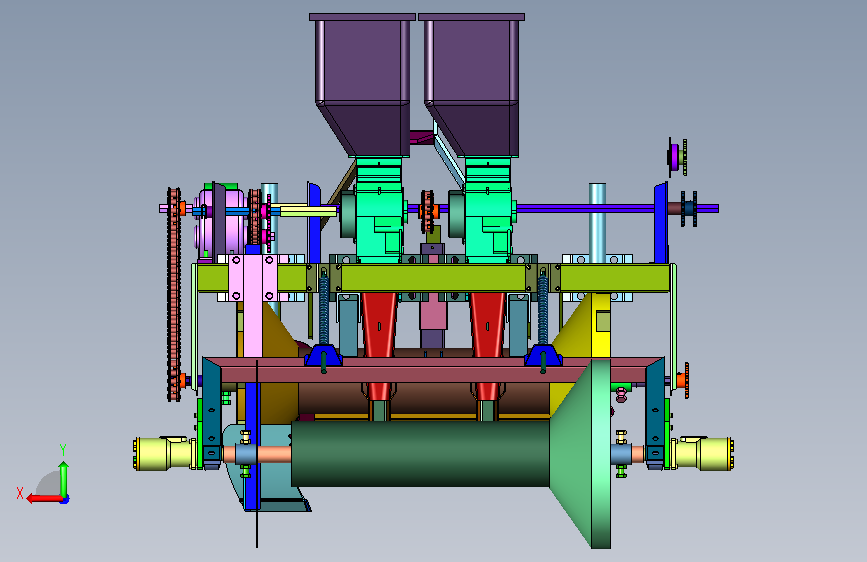
Task: Select the pink bolted bracket plate
Action: pos(252,278)
